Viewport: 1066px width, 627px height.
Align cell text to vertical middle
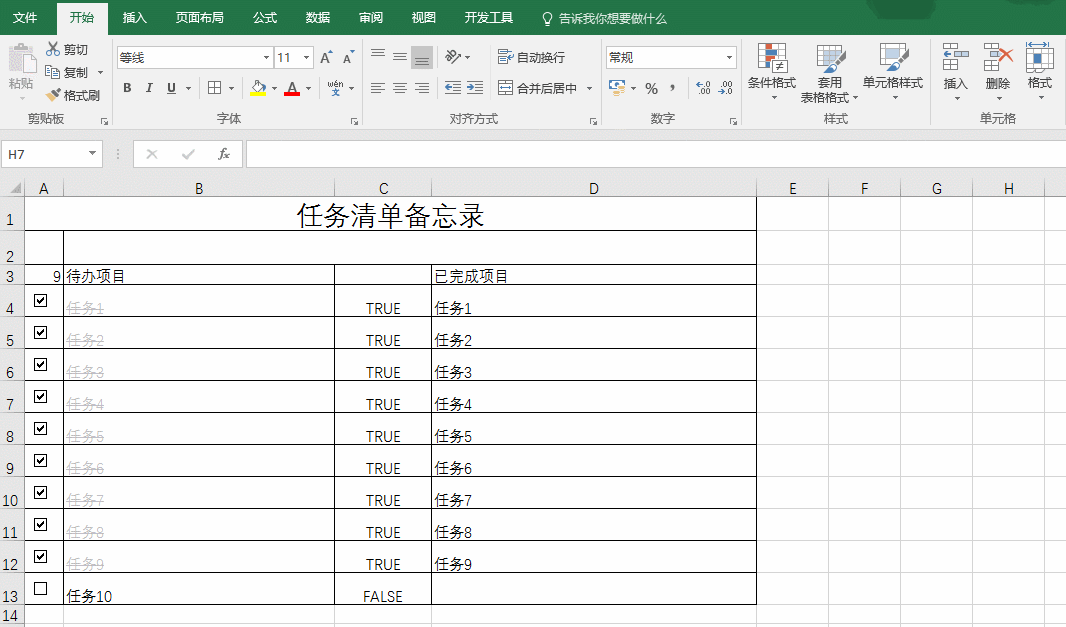tap(400, 57)
